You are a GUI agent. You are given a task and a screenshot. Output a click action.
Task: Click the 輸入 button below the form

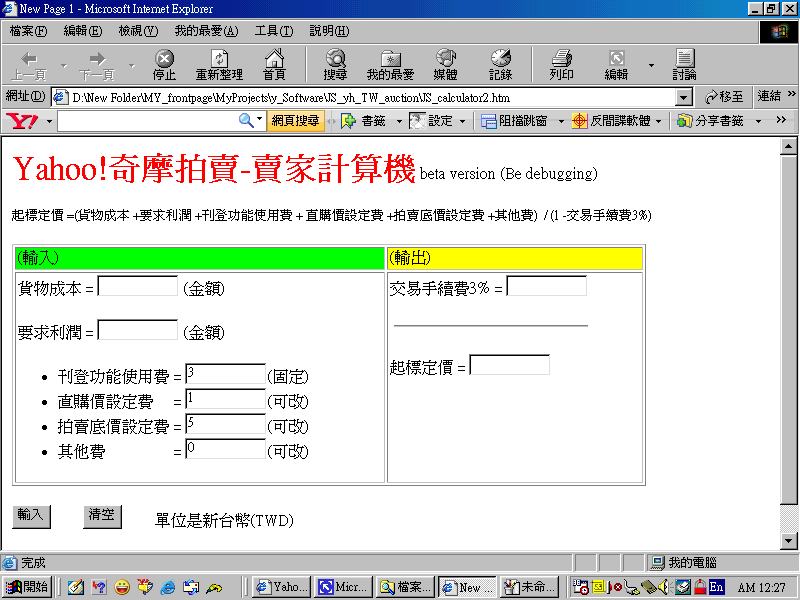31,516
